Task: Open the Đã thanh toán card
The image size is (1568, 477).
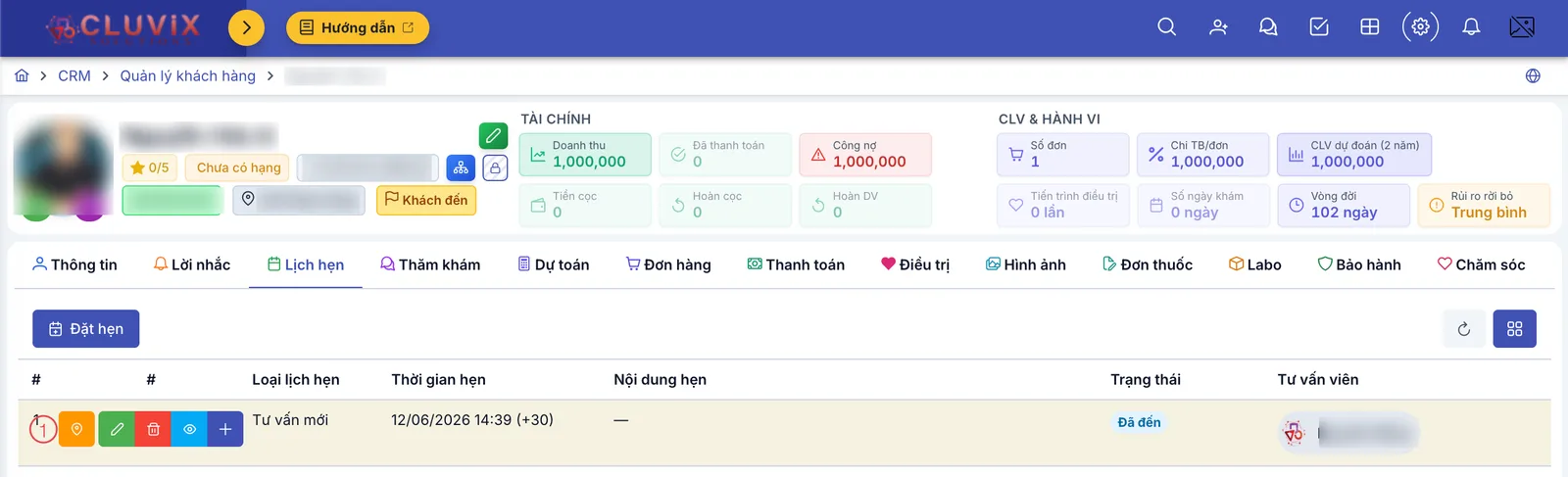Action: [725, 155]
